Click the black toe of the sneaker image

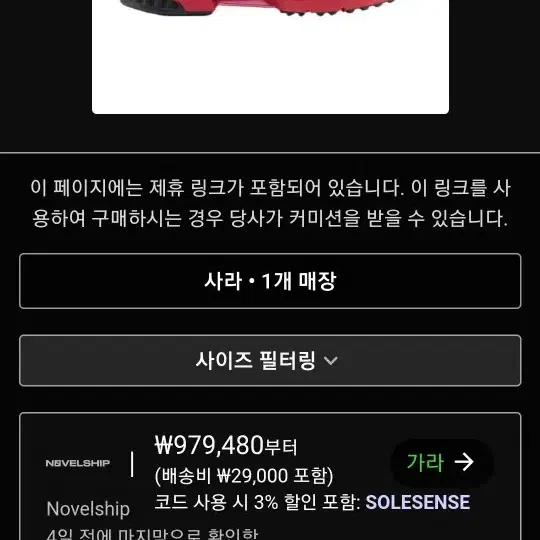[165, 8]
